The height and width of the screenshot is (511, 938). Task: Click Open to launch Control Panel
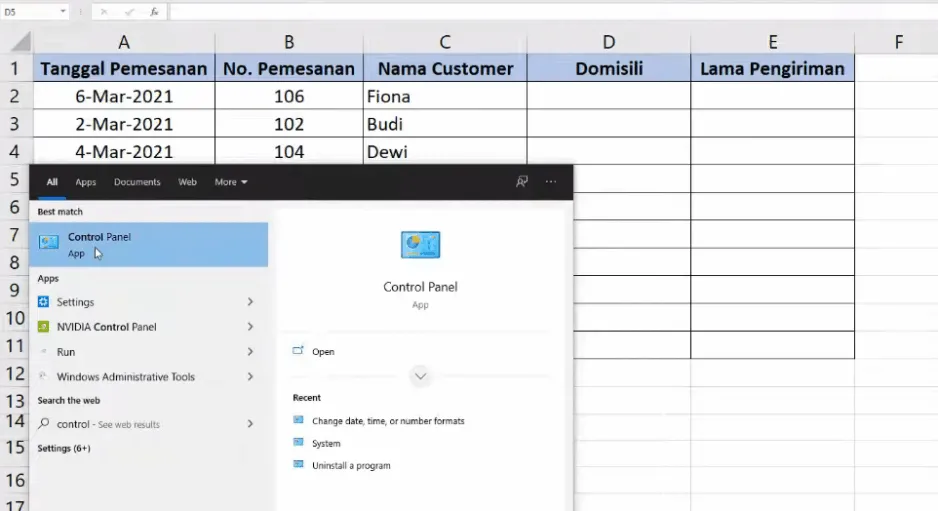[323, 351]
